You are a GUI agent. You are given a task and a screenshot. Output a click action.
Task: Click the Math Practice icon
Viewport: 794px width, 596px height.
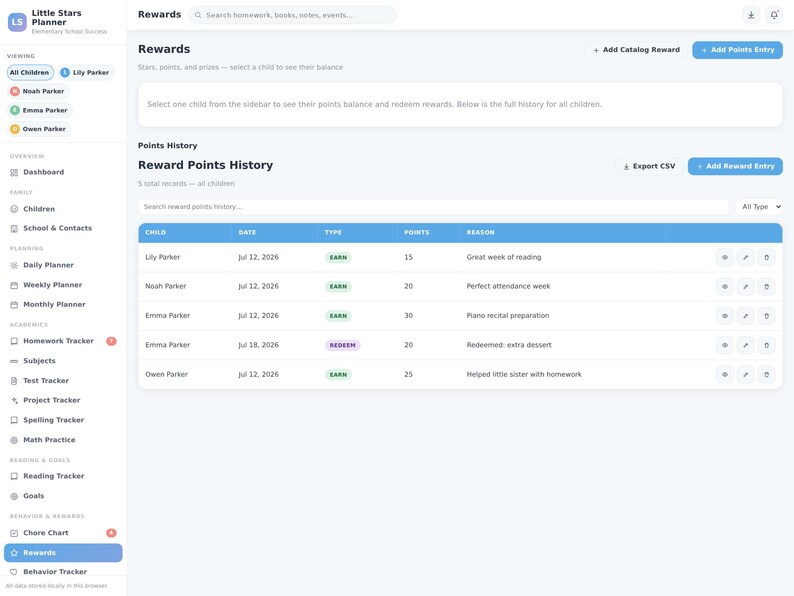tap(14, 440)
